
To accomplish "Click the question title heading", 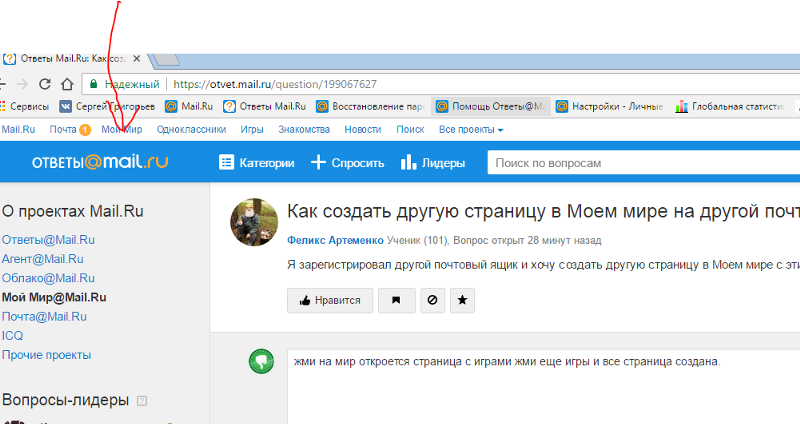I will [x=543, y=211].
